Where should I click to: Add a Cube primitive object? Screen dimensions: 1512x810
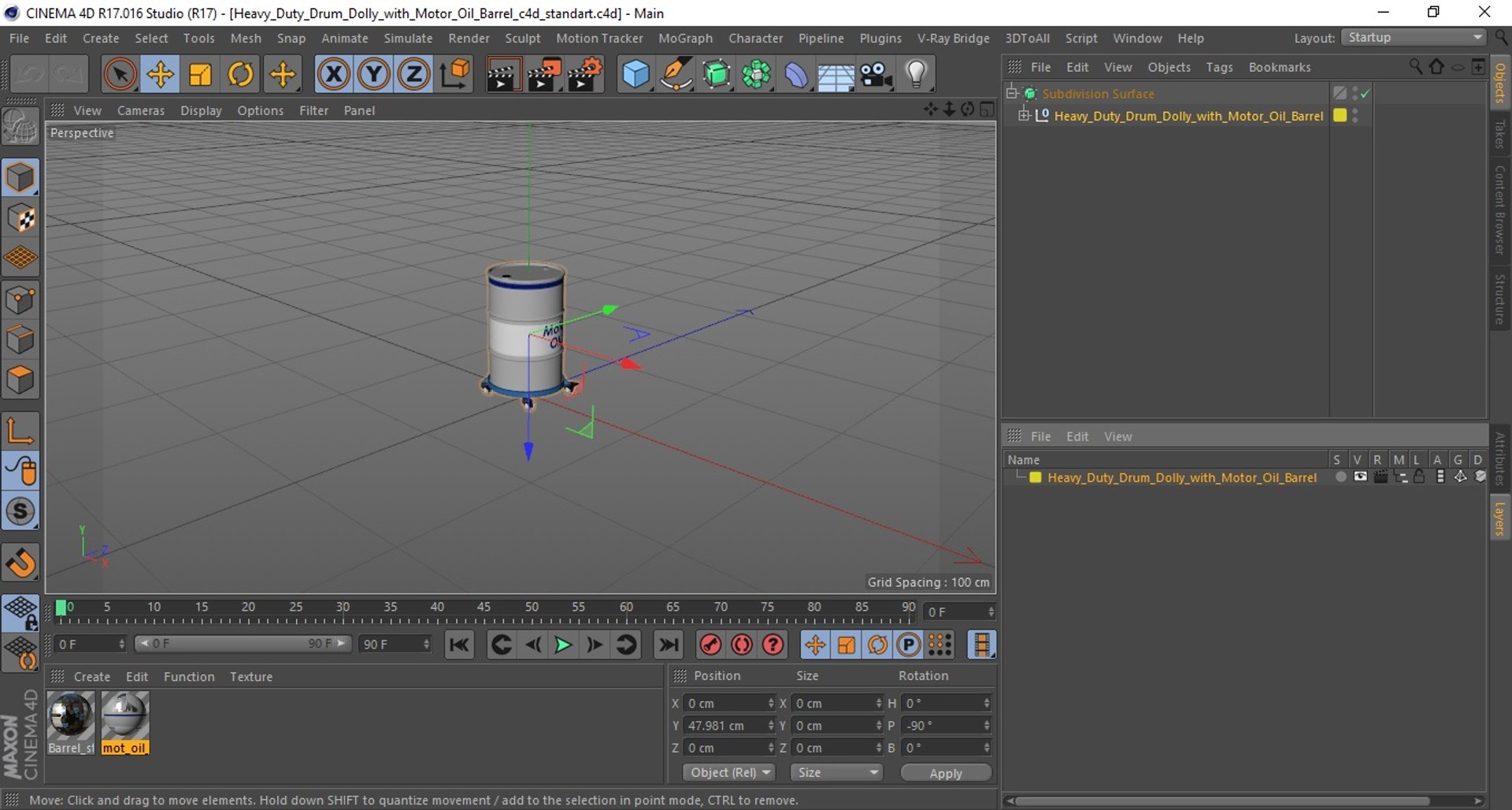636,75
